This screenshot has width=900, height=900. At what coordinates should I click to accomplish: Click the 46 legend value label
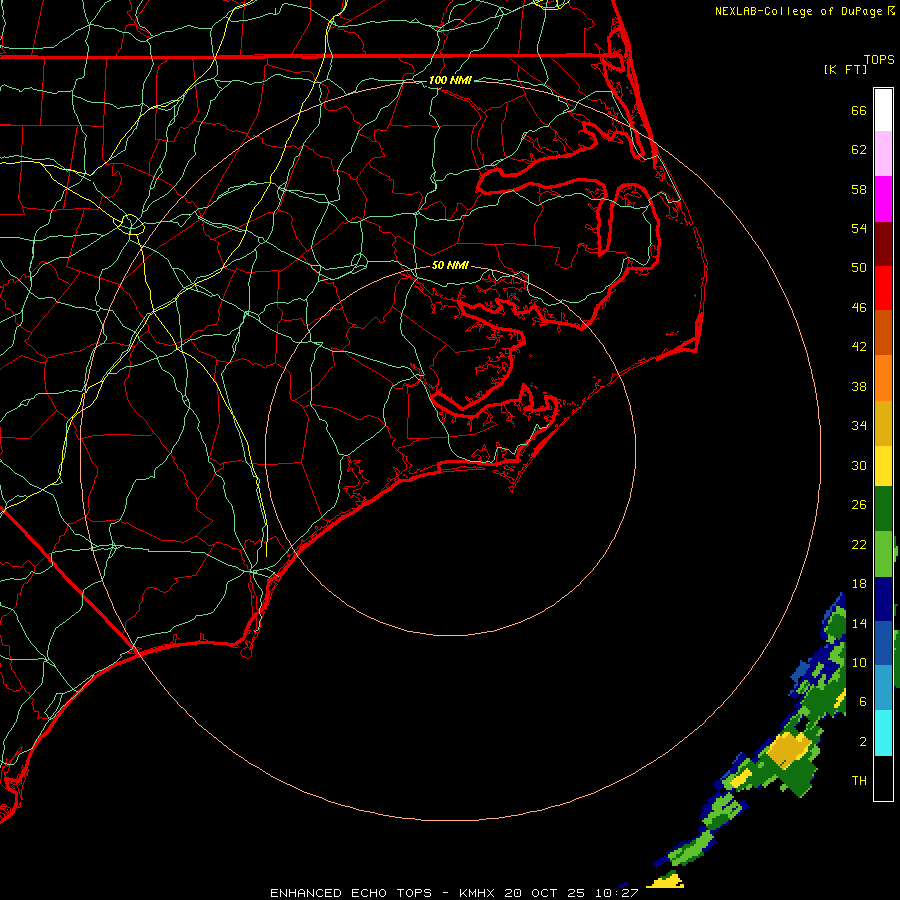point(859,307)
